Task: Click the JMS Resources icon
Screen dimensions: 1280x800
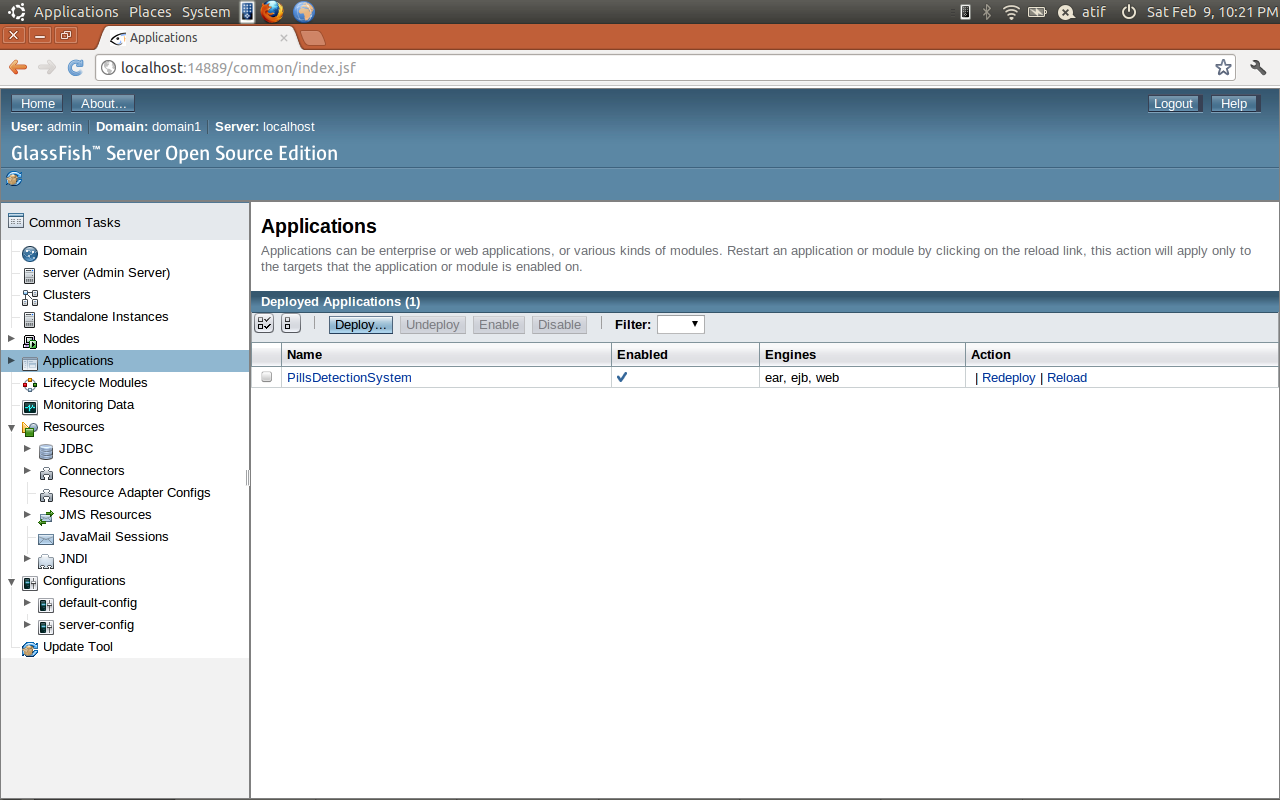Action: pyautogui.click(x=46, y=517)
